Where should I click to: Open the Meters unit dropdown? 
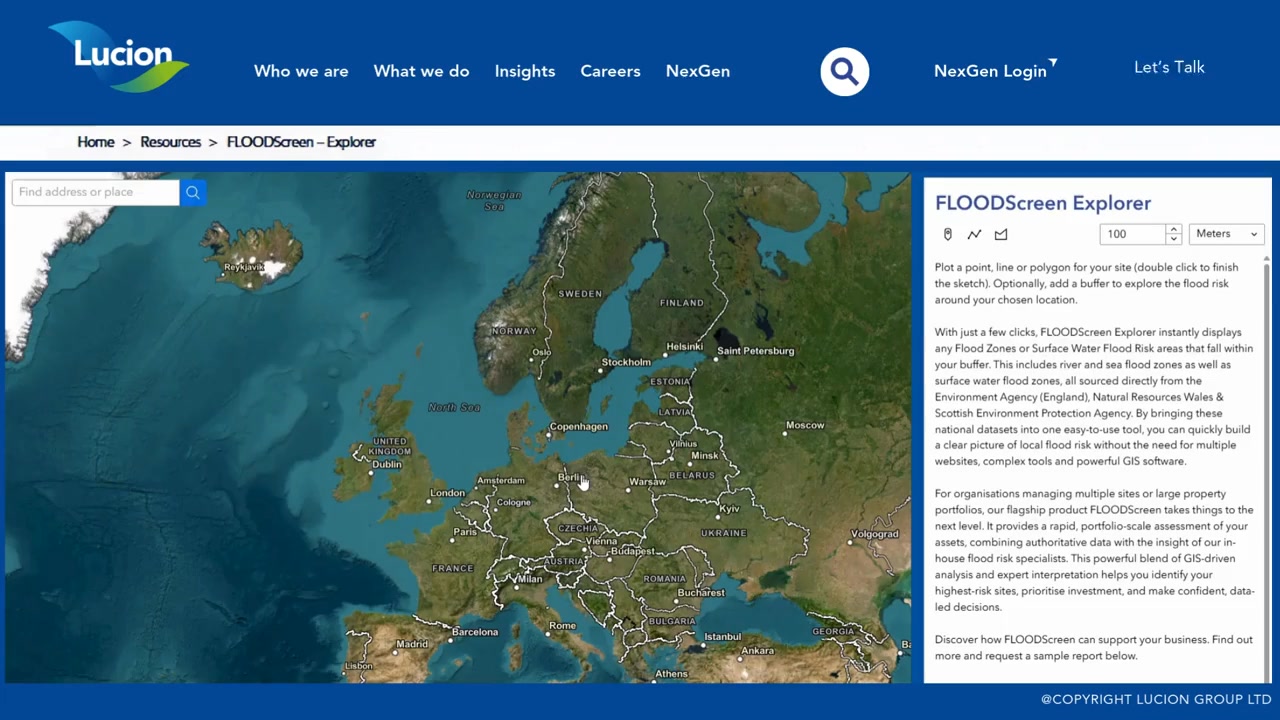click(x=1227, y=234)
